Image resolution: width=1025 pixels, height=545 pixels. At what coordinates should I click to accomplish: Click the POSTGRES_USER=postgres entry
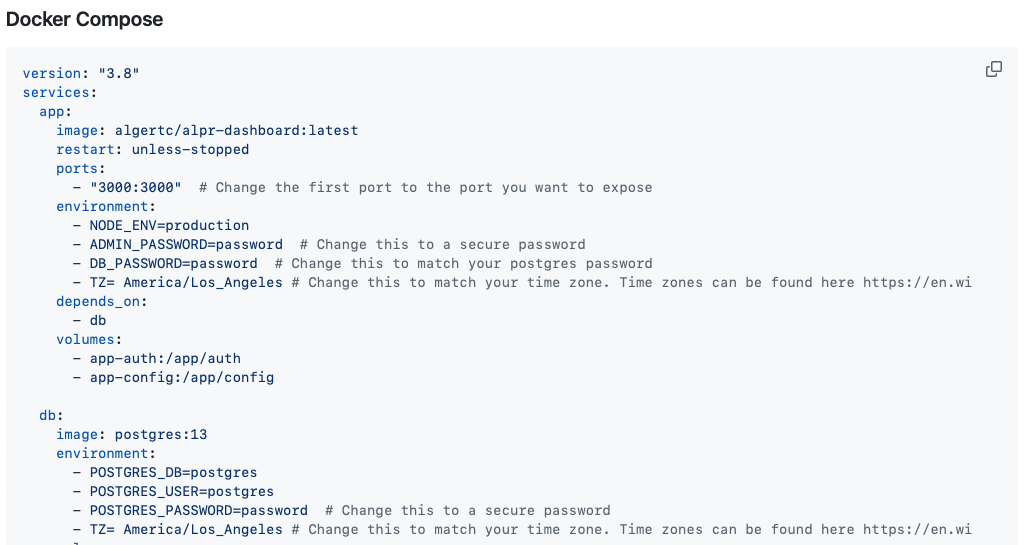pyautogui.click(x=182, y=491)
